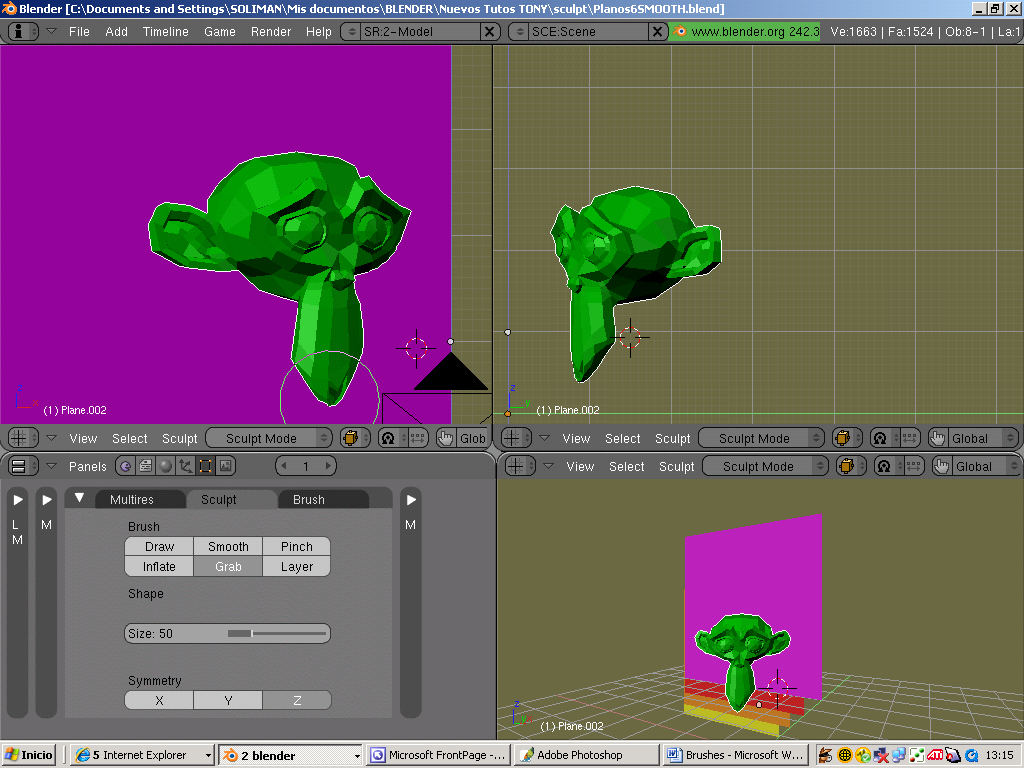Open the Add menu

click(116, 31)
